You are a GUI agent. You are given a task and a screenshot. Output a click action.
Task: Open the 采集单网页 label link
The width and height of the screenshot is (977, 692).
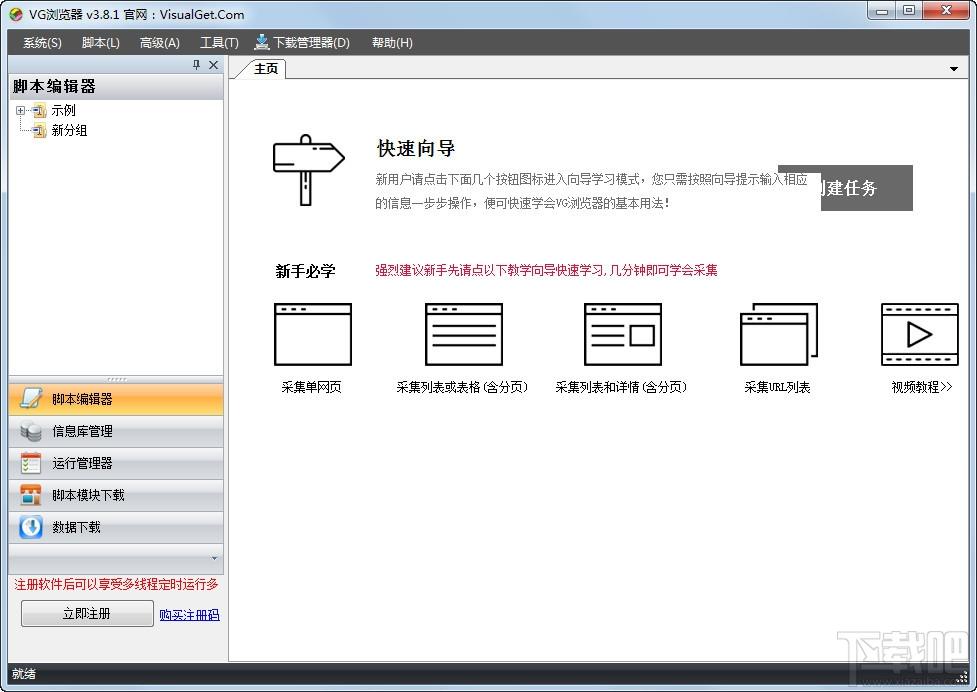click(312, 387)
